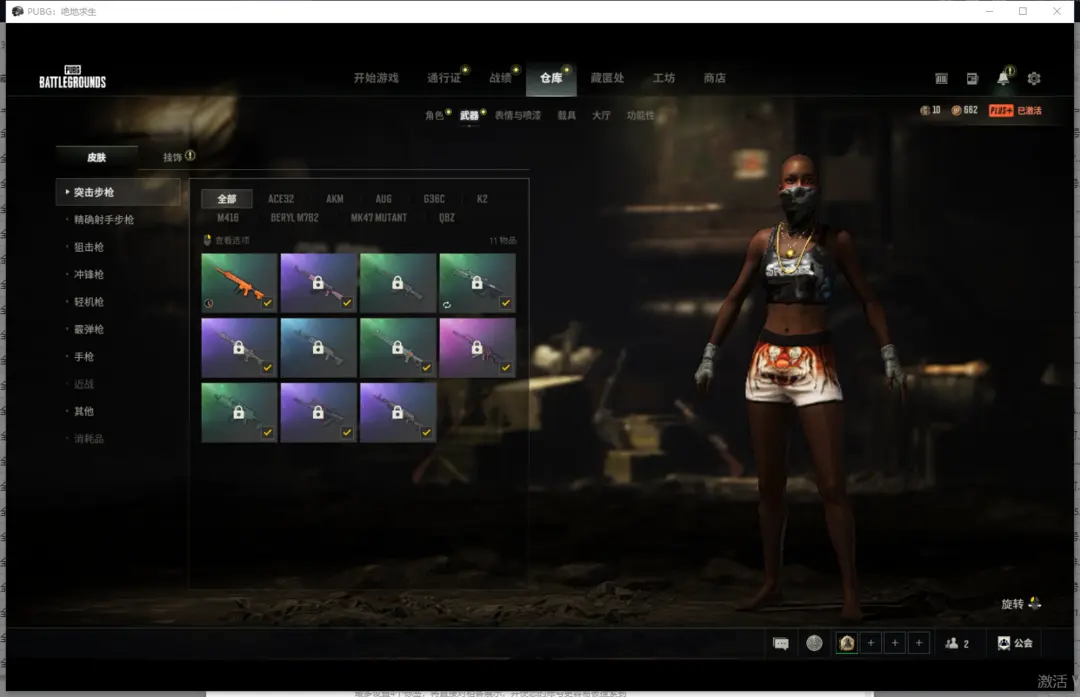This screenshot has width=1080, height=697.
Task: Click the clock icon on the orange rifle skin
Action: tap(209, 304)
